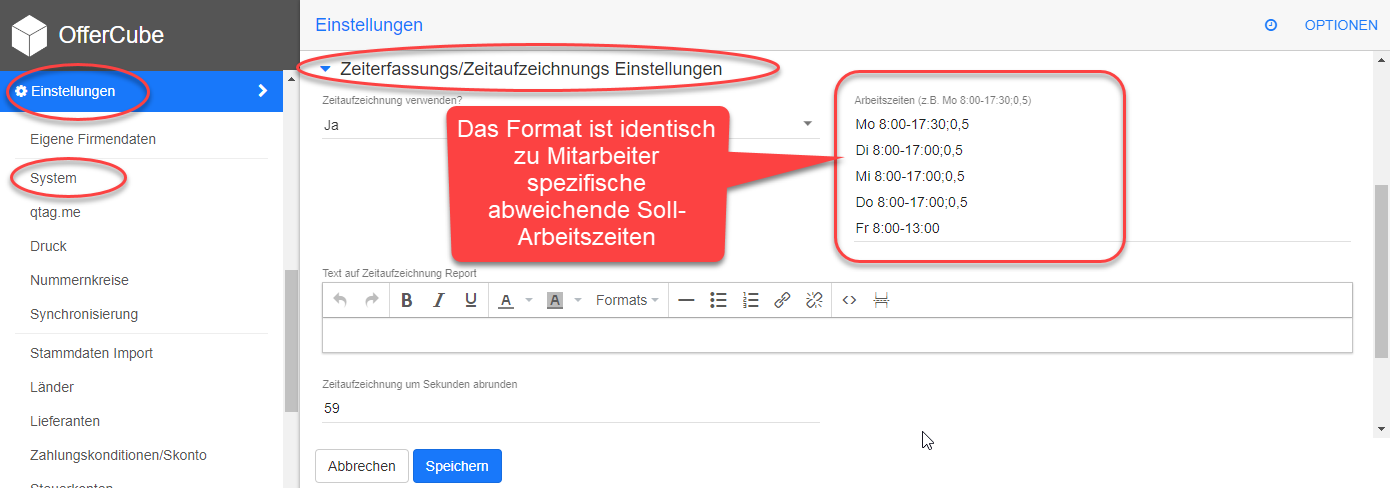Open Nummernkreise in the sidebar
1390x488 pixels.
[79, 280]
